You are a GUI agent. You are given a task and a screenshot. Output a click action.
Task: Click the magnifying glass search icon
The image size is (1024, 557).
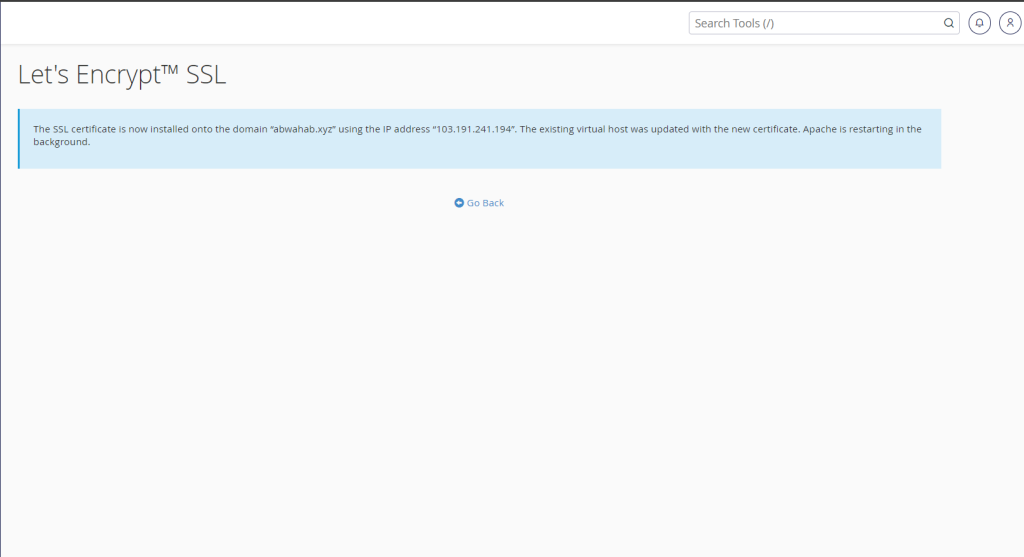948,23
